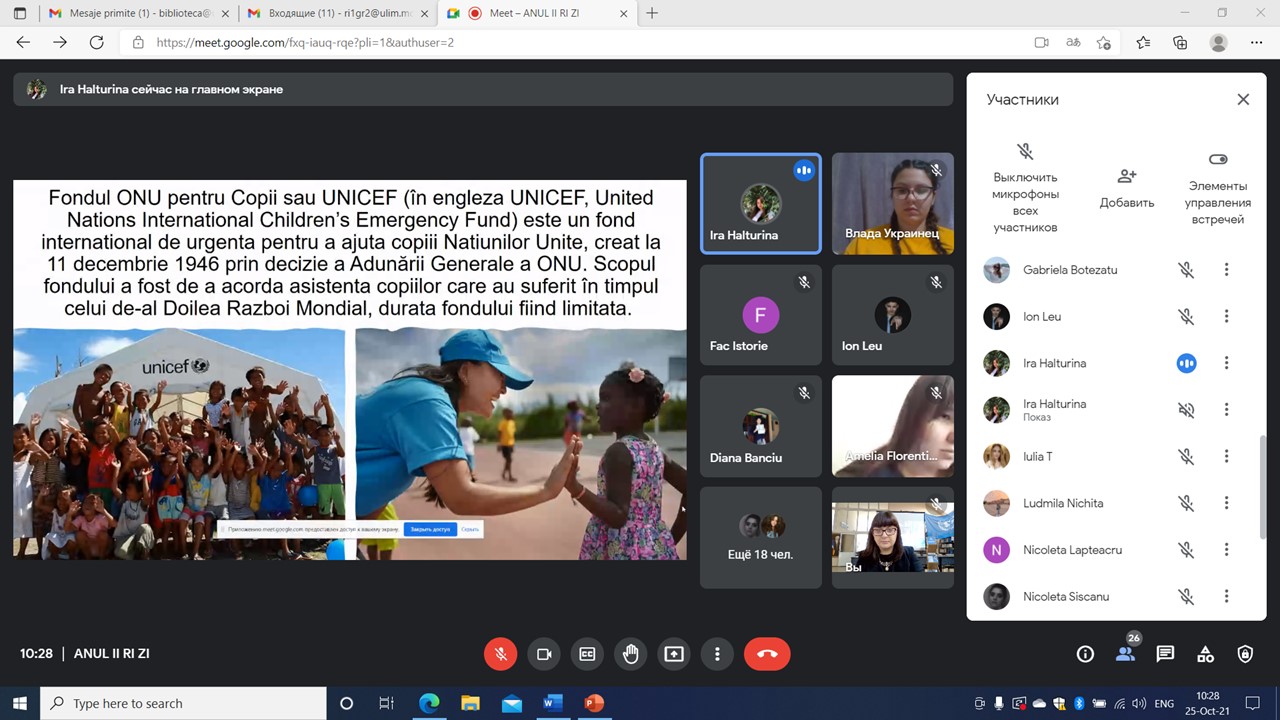Open Word from the taskbar
1280x720 pixels.
coord(553,704)
